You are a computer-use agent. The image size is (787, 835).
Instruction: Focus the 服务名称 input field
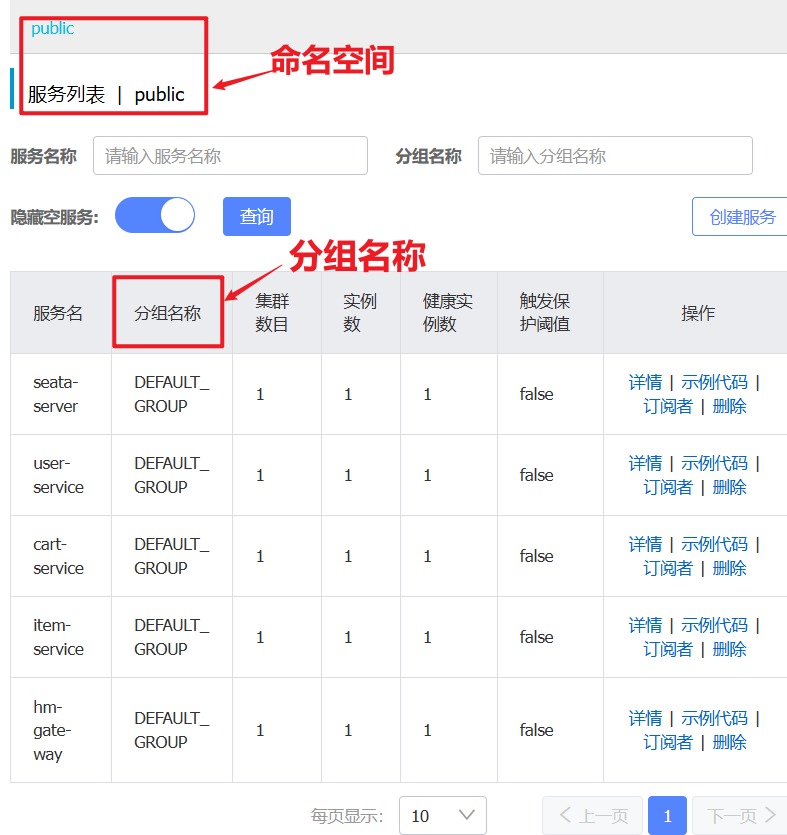230,156
